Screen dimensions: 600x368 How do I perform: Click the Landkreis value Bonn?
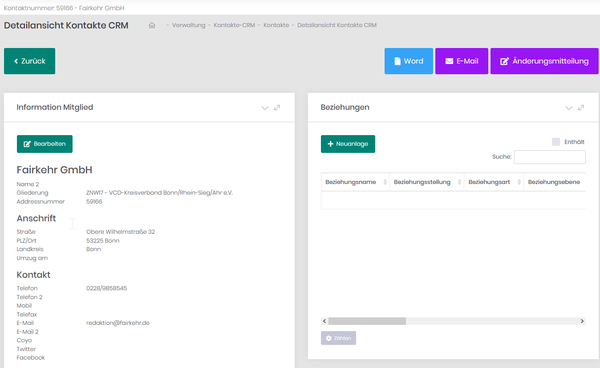(93, 249)
